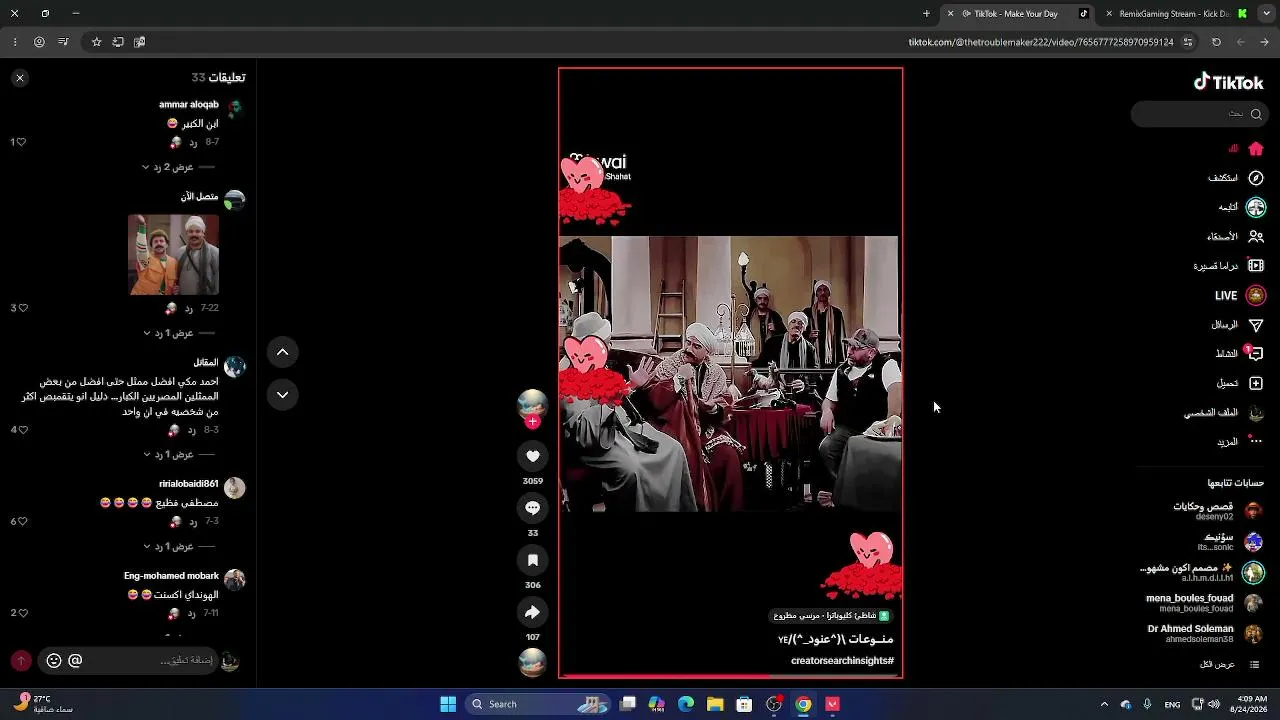1280x720 pixels.
Task: Open followed account Dr Ahmed Soleman
Action: (x=1205, y=634)
